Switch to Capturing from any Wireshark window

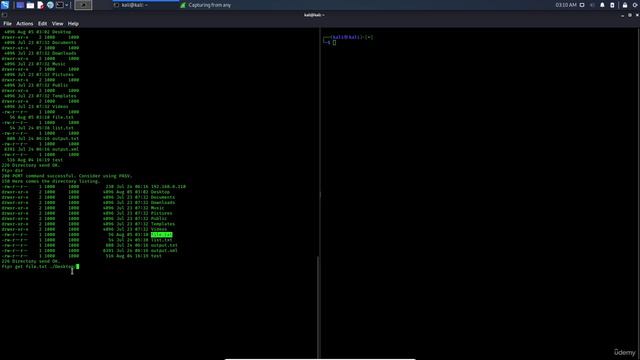[x=206, y=5]
